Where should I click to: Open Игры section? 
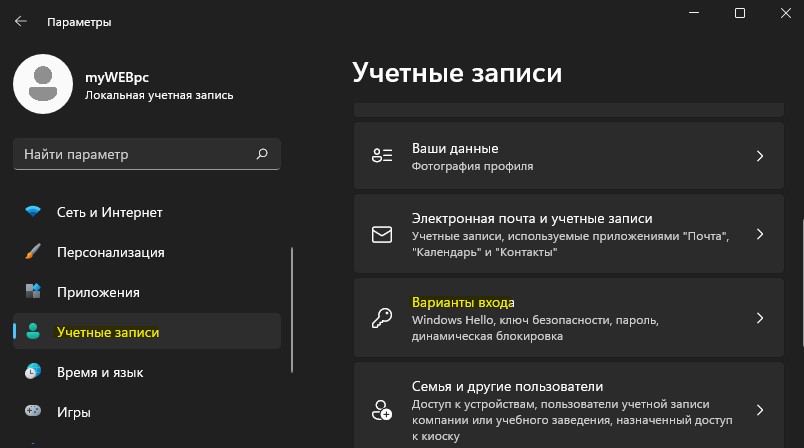pos(147,412)
